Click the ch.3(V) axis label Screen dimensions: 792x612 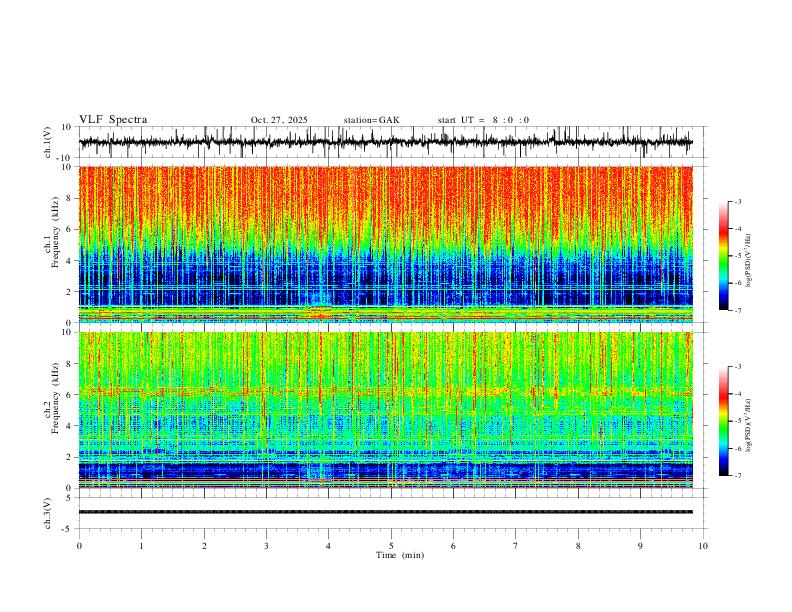tap(48, 513)
